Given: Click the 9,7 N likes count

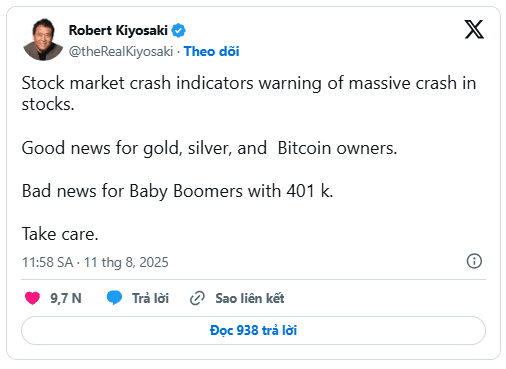Looking at the screenshot, I should click(66, 298).
